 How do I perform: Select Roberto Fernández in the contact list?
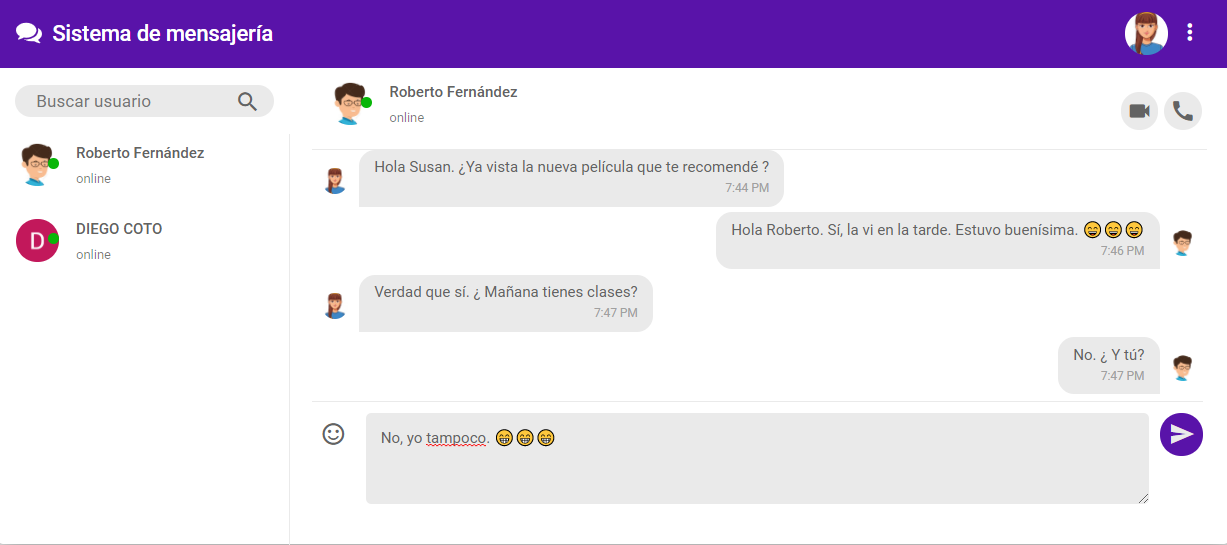click(x=145, y=165)
